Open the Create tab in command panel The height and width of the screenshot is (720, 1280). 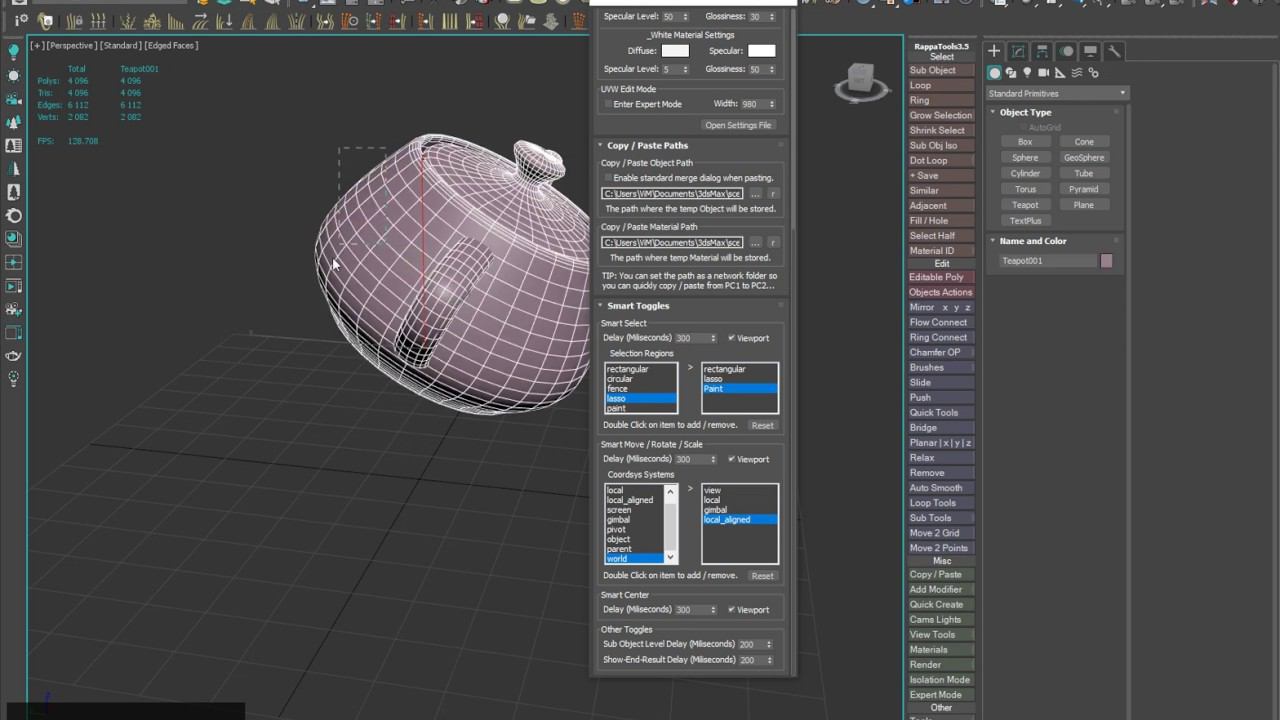point(994,51)
